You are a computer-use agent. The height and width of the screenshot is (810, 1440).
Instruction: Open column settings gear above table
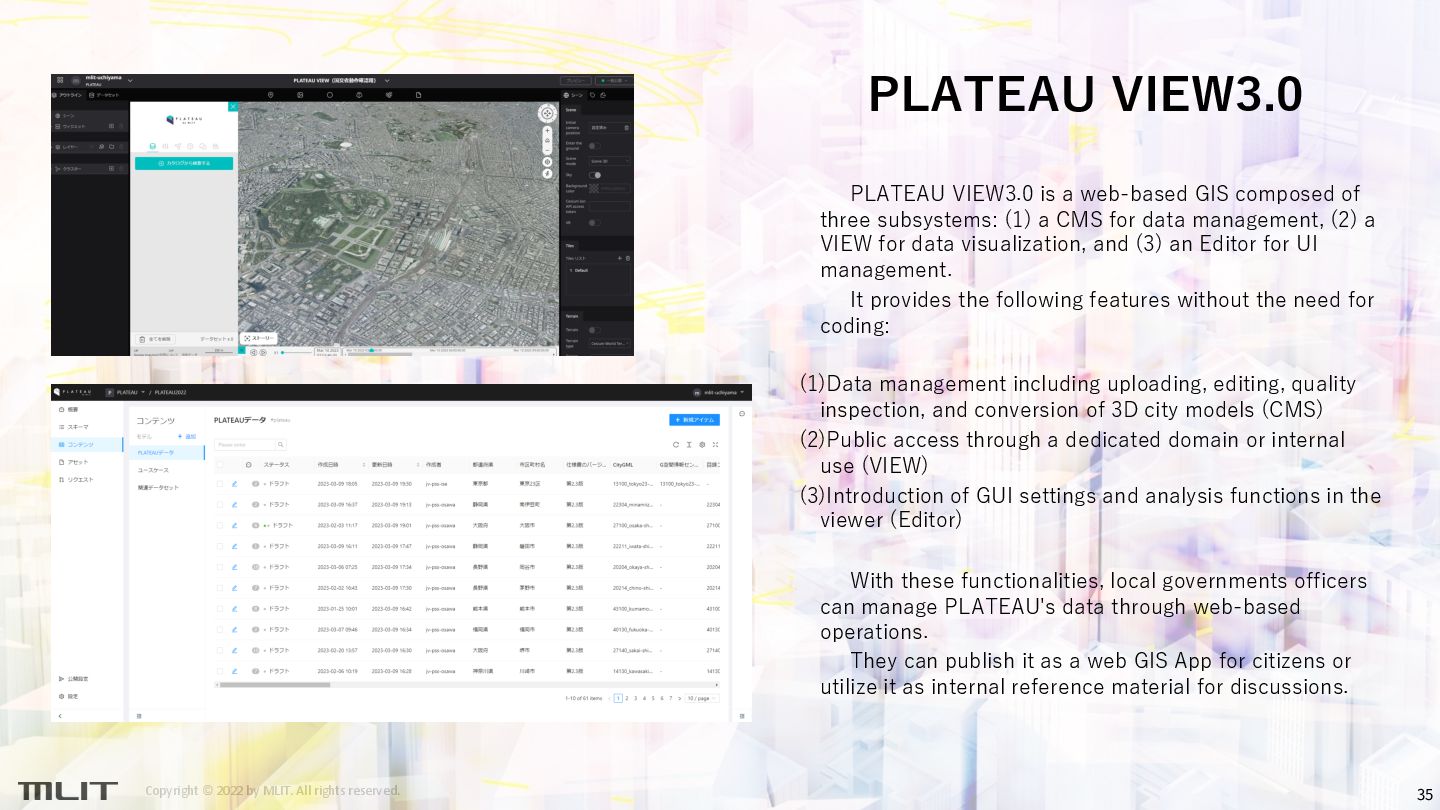[702, 445]
